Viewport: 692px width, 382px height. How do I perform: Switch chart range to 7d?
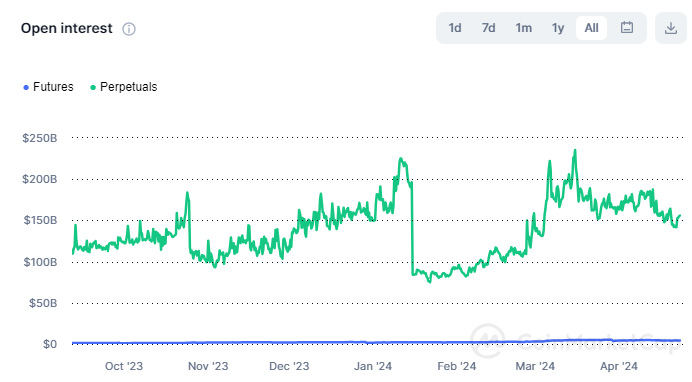pos(489,28)
